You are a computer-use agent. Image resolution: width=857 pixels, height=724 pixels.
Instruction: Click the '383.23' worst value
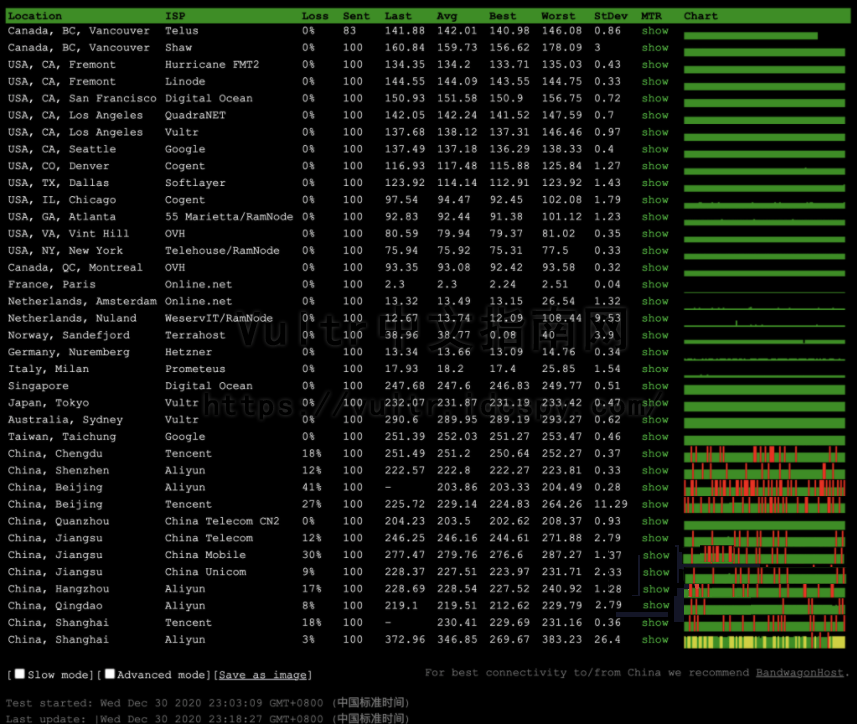pos(561,639)
